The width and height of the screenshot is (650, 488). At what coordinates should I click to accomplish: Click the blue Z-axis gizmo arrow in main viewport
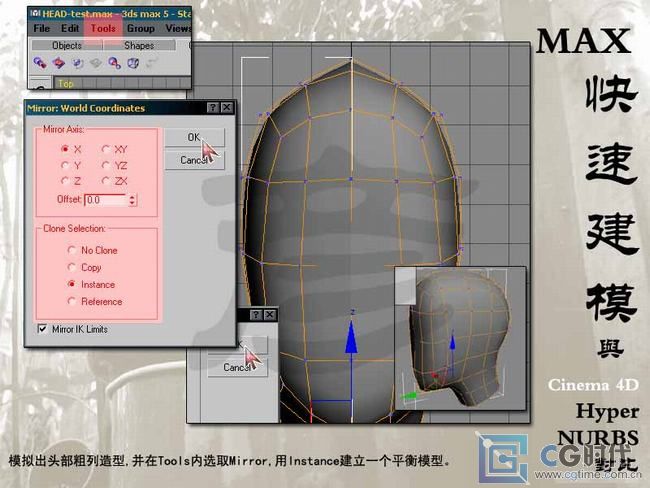[352, 337]
